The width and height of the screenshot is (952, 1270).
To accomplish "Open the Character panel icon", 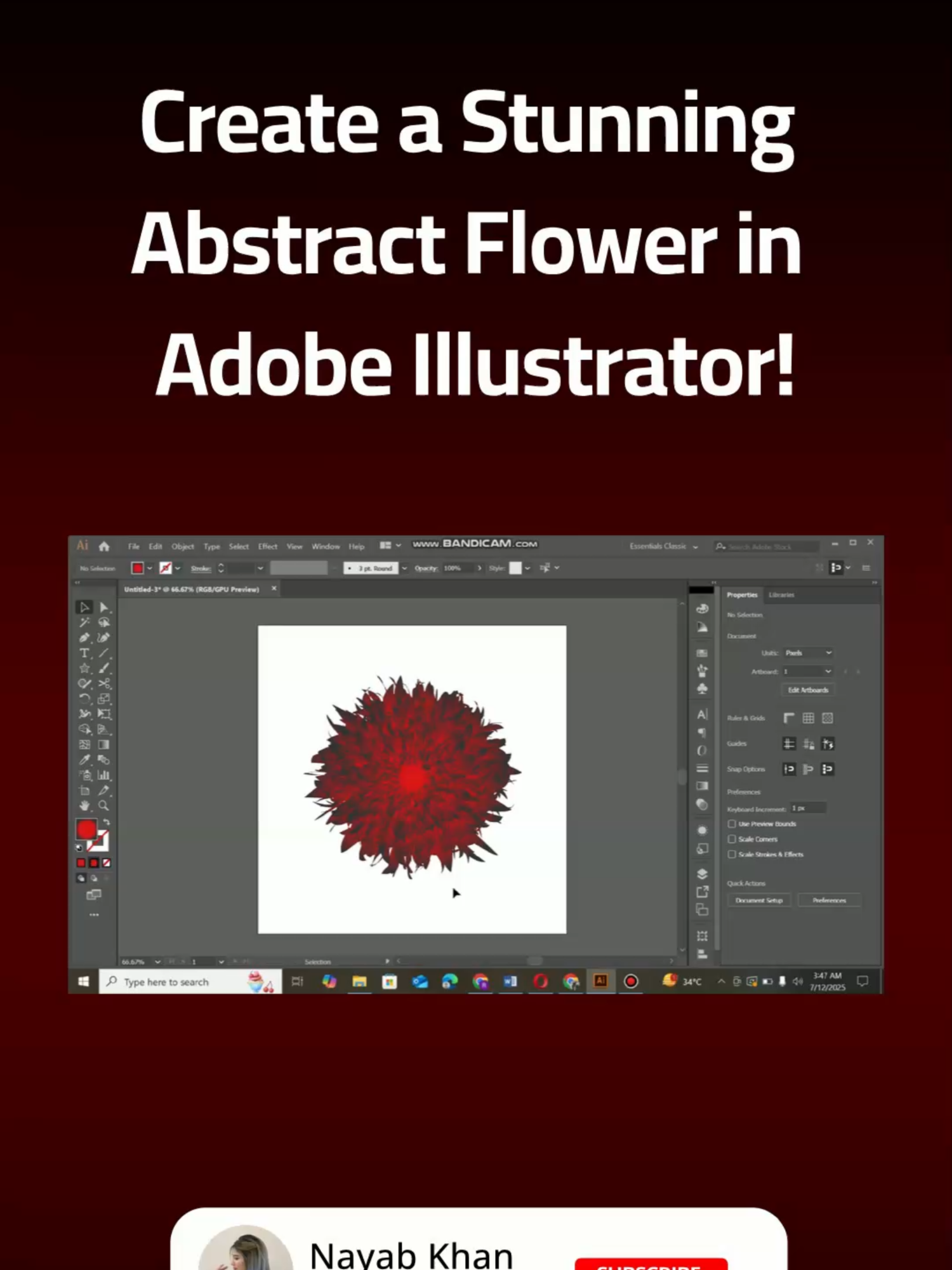I will [x=702, y=714].
